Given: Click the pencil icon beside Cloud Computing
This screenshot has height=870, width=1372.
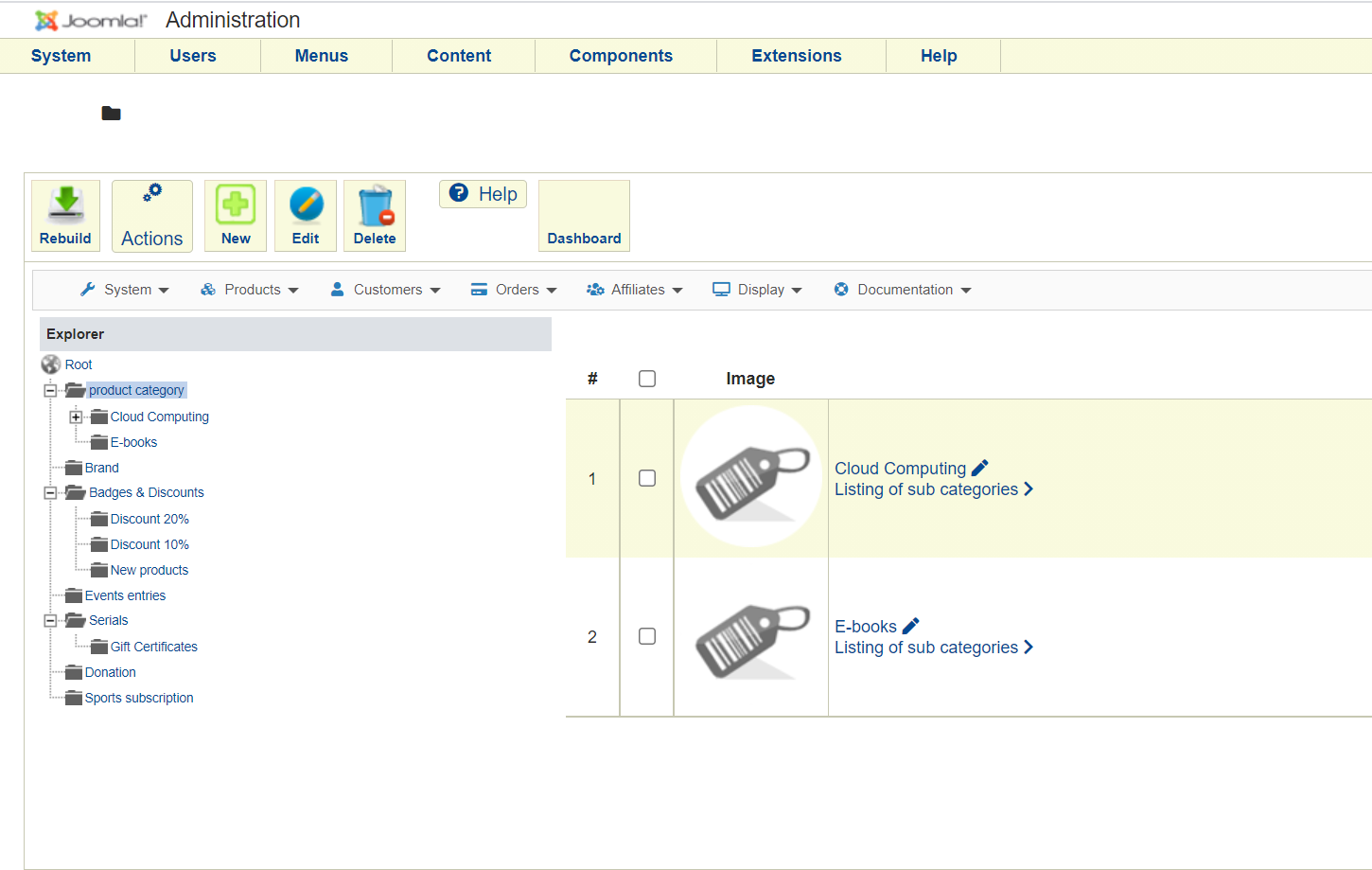Looking at the screenshot, I should [980, 468].
